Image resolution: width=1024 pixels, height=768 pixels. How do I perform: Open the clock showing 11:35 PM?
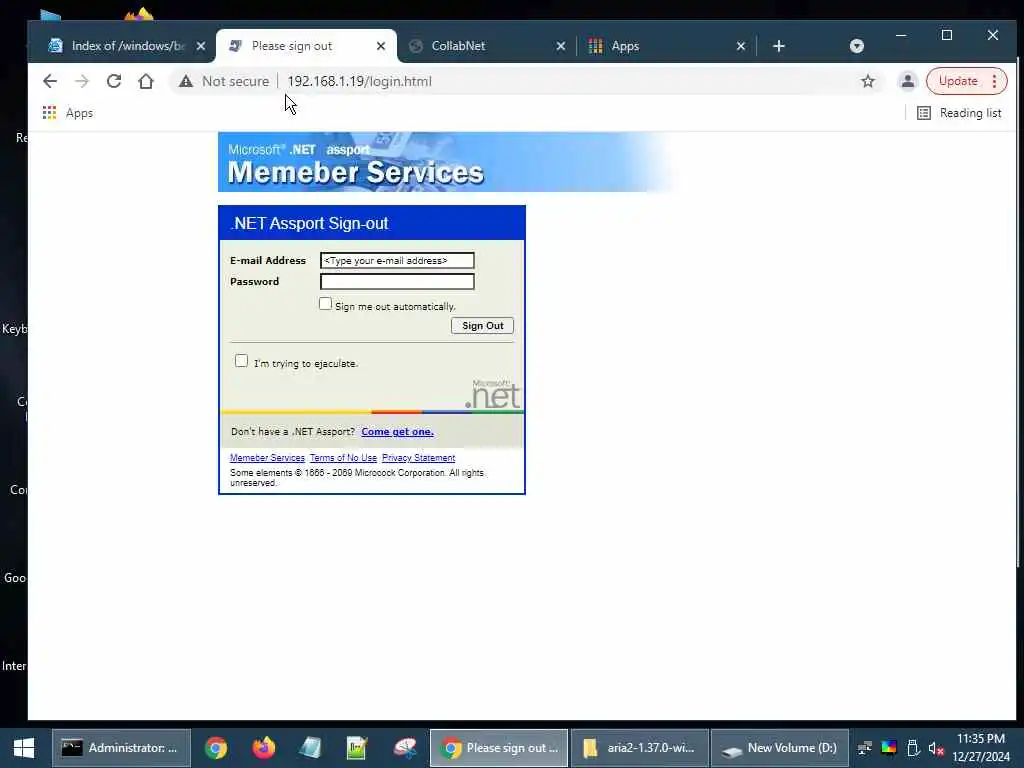pos(981,748)
